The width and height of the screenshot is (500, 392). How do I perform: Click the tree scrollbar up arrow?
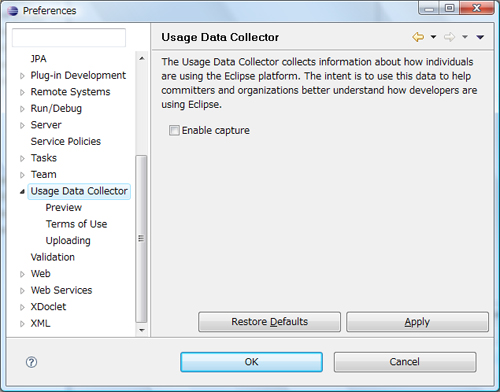(142, 58)
